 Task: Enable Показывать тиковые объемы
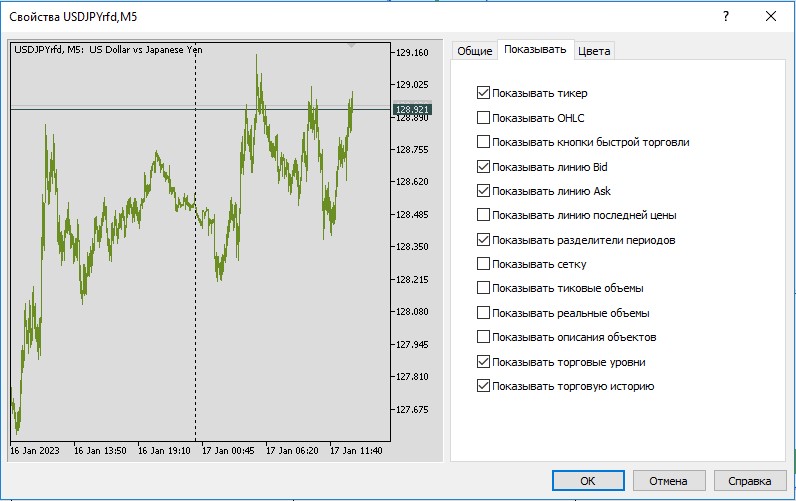click(x=483, y=288)
